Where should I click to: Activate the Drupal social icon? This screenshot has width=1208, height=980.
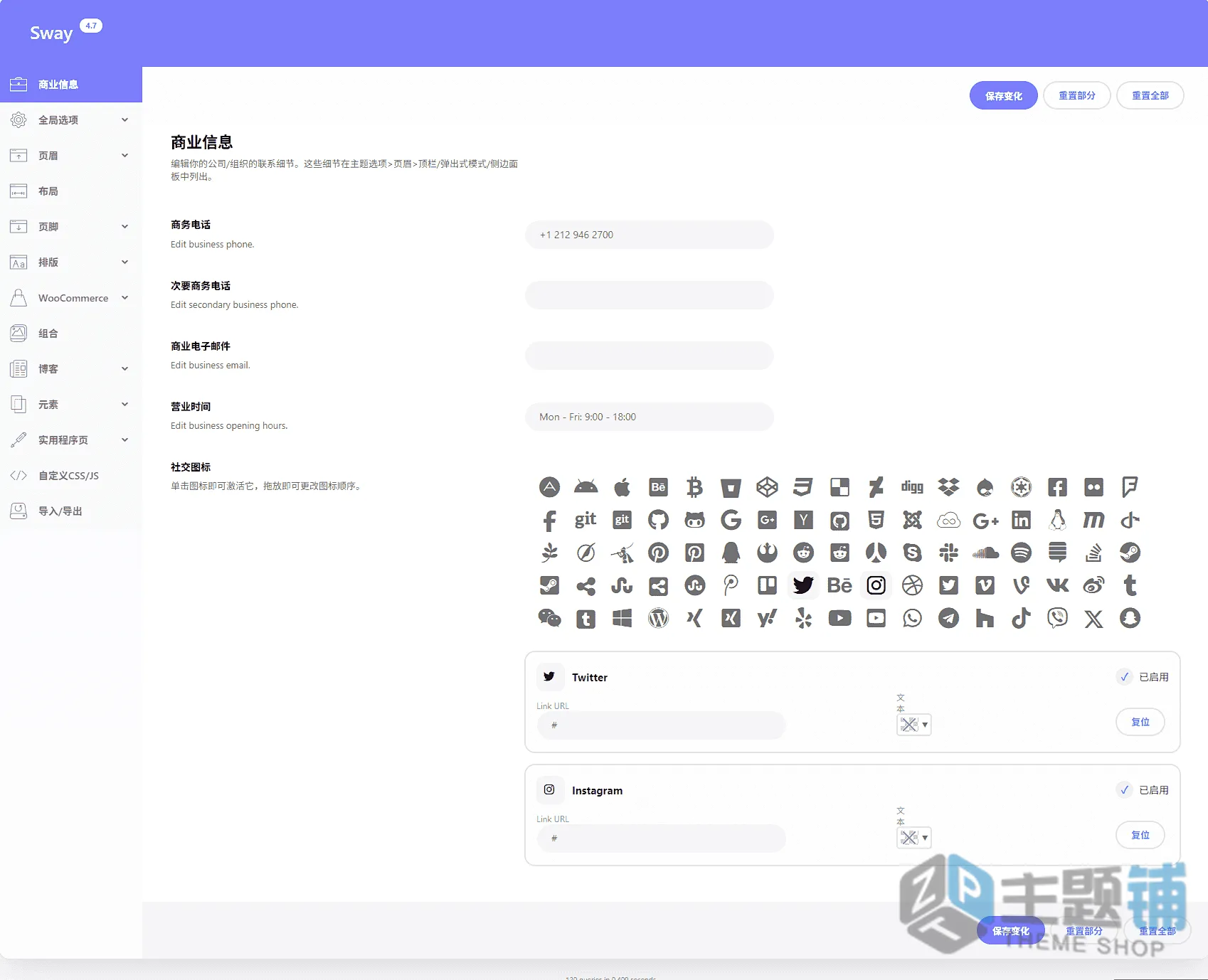point(985,487)
